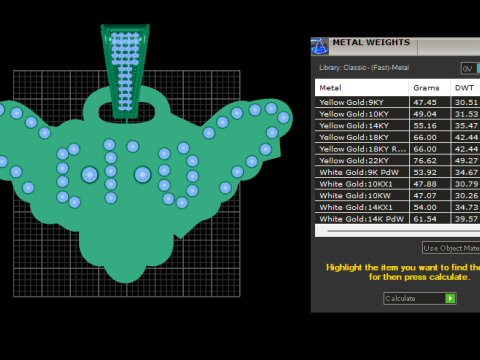
Task: Click the Library: Classic - (Fast)-Metal label
Action: pyautogui.click(x=364, y=68)
